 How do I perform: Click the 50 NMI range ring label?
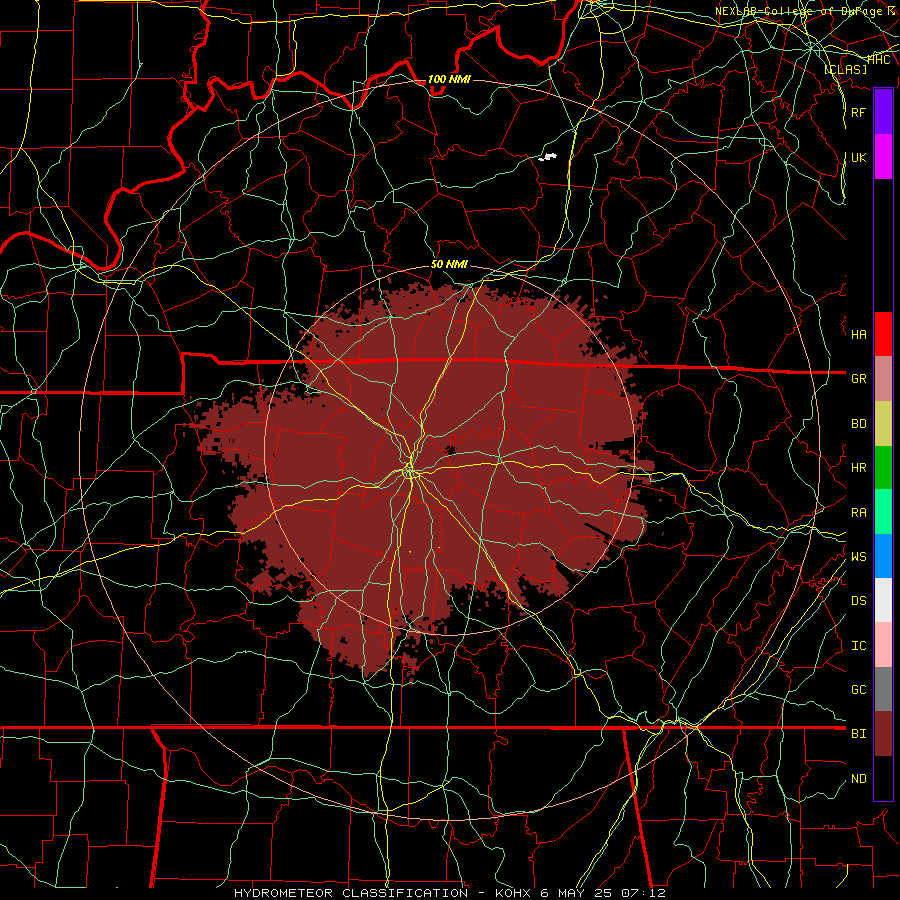449,264
